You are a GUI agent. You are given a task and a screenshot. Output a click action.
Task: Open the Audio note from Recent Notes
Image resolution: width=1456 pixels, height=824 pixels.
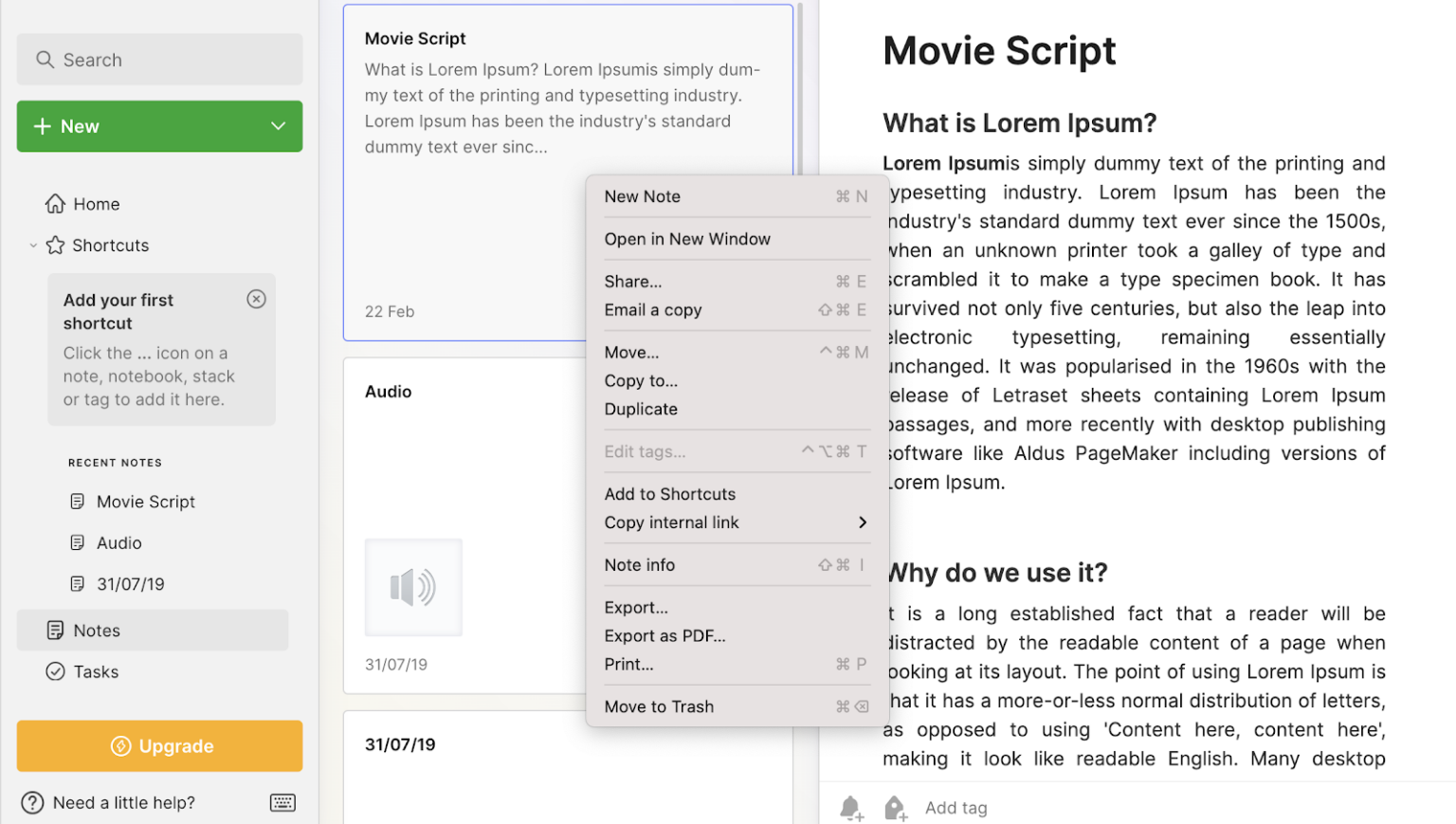pyautogui.click(x=118, y=542)
